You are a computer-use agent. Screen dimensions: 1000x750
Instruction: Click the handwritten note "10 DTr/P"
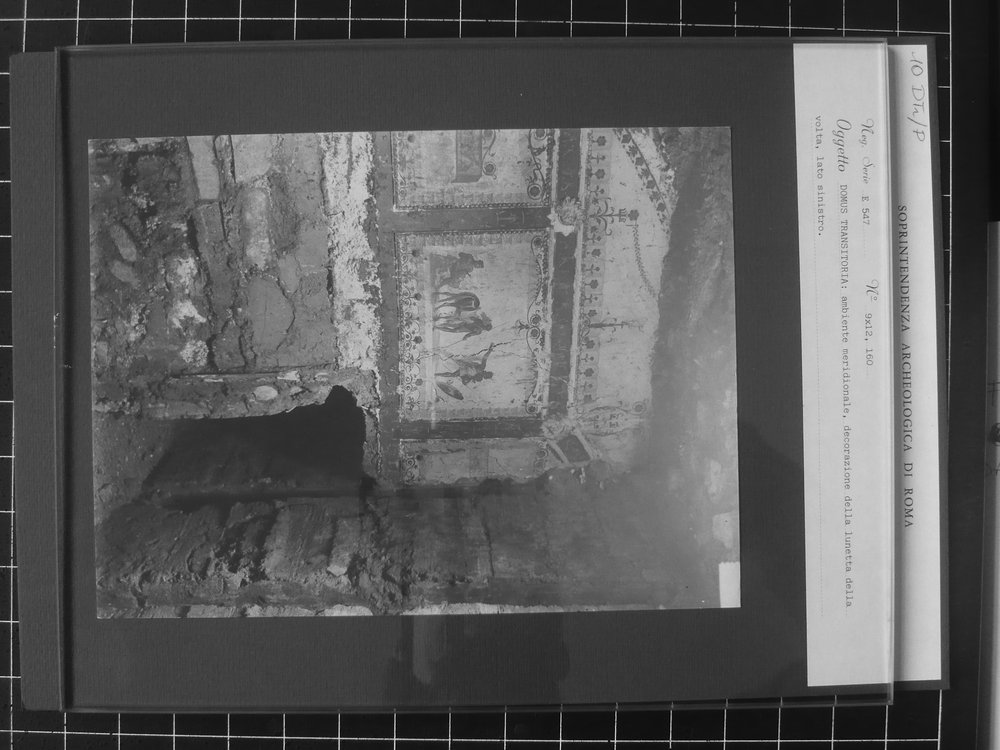point(916,94)
